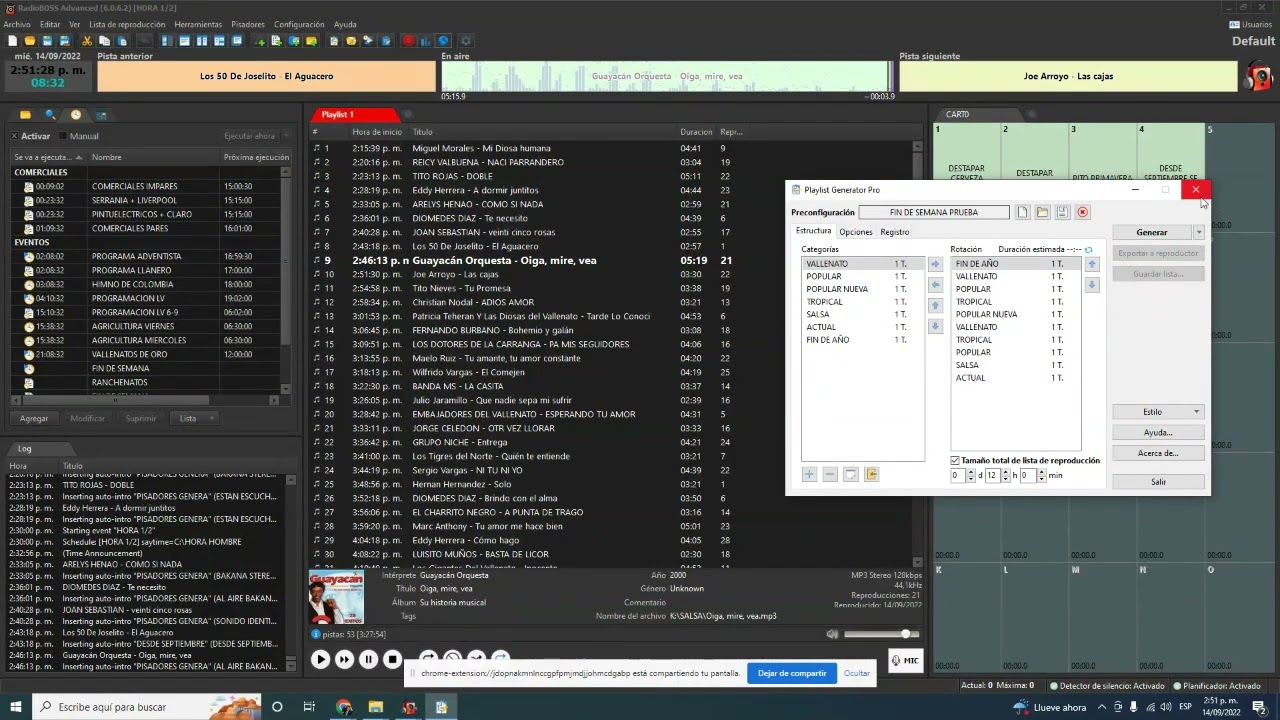The width and height of the screenshot is (1280, 720).
Task: Click the Ayuda... button
Action: tap(1158, 433)
